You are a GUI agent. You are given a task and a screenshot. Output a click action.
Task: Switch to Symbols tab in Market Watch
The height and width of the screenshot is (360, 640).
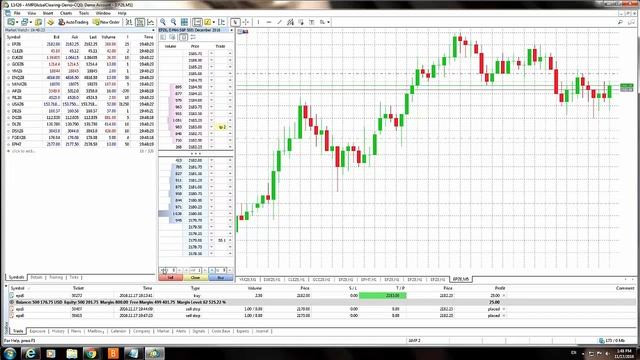(x=16, y=277)
